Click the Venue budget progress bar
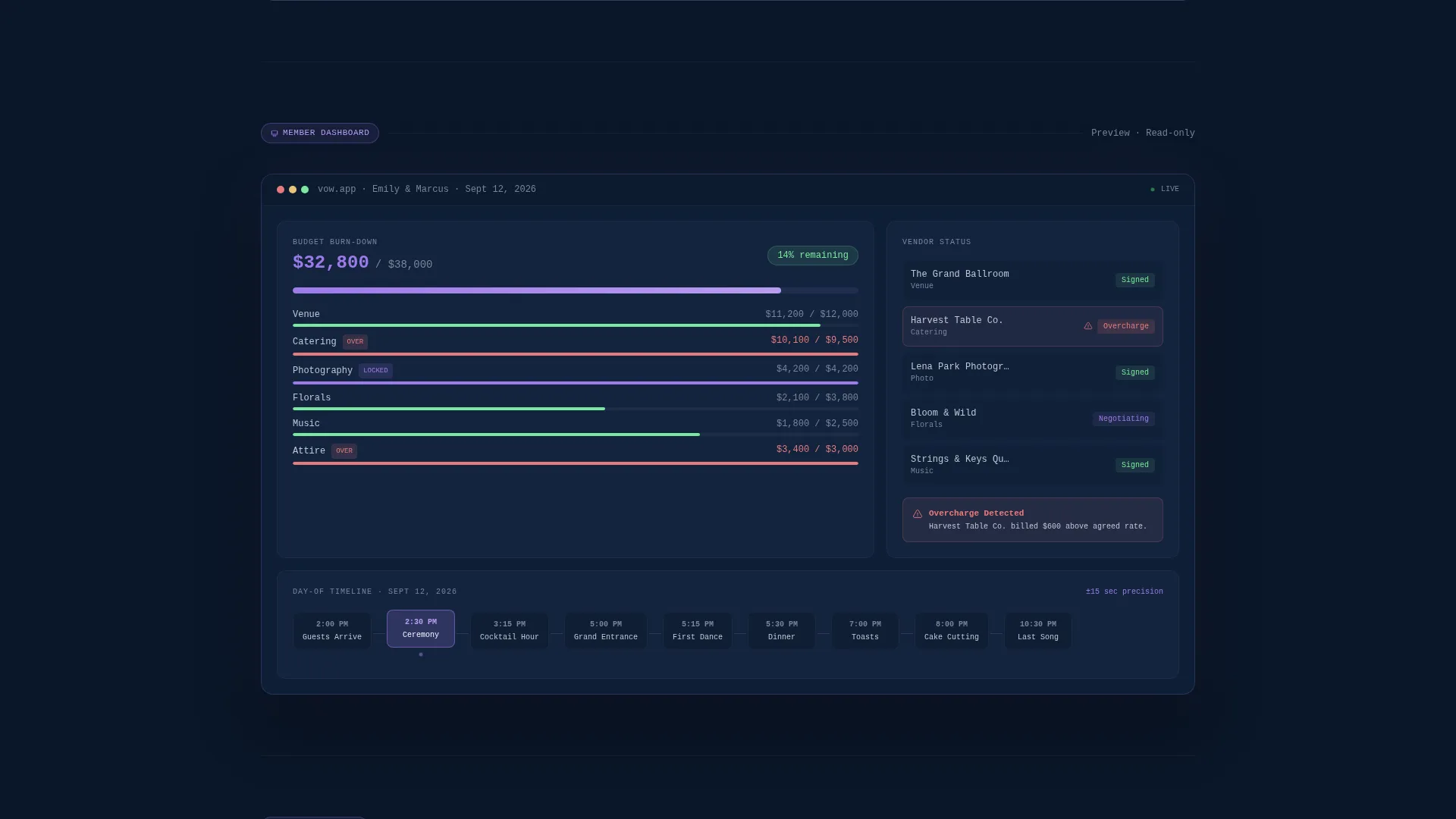 pos(576,325)
